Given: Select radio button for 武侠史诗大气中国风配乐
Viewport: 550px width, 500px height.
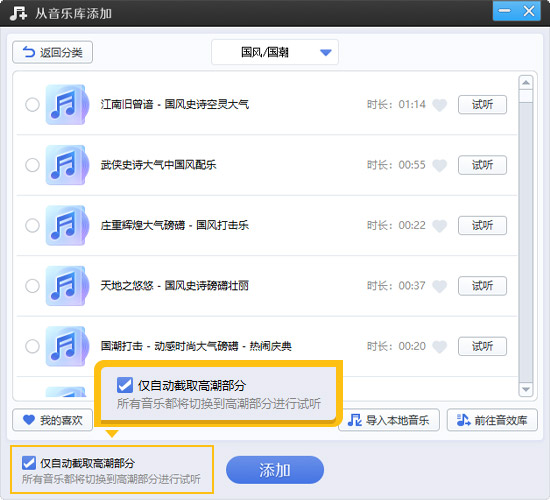Looking at the screenshot, I should [x=32, y=165].
